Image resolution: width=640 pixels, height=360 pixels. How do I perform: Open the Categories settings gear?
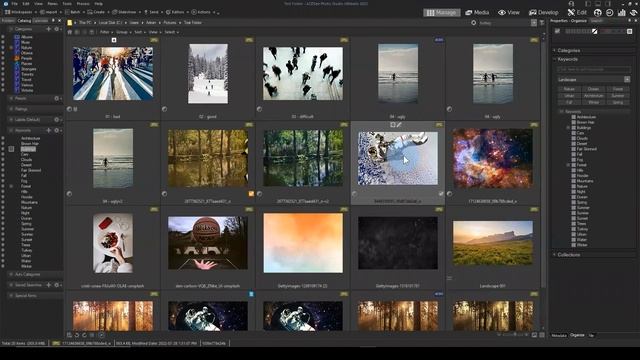57,29
